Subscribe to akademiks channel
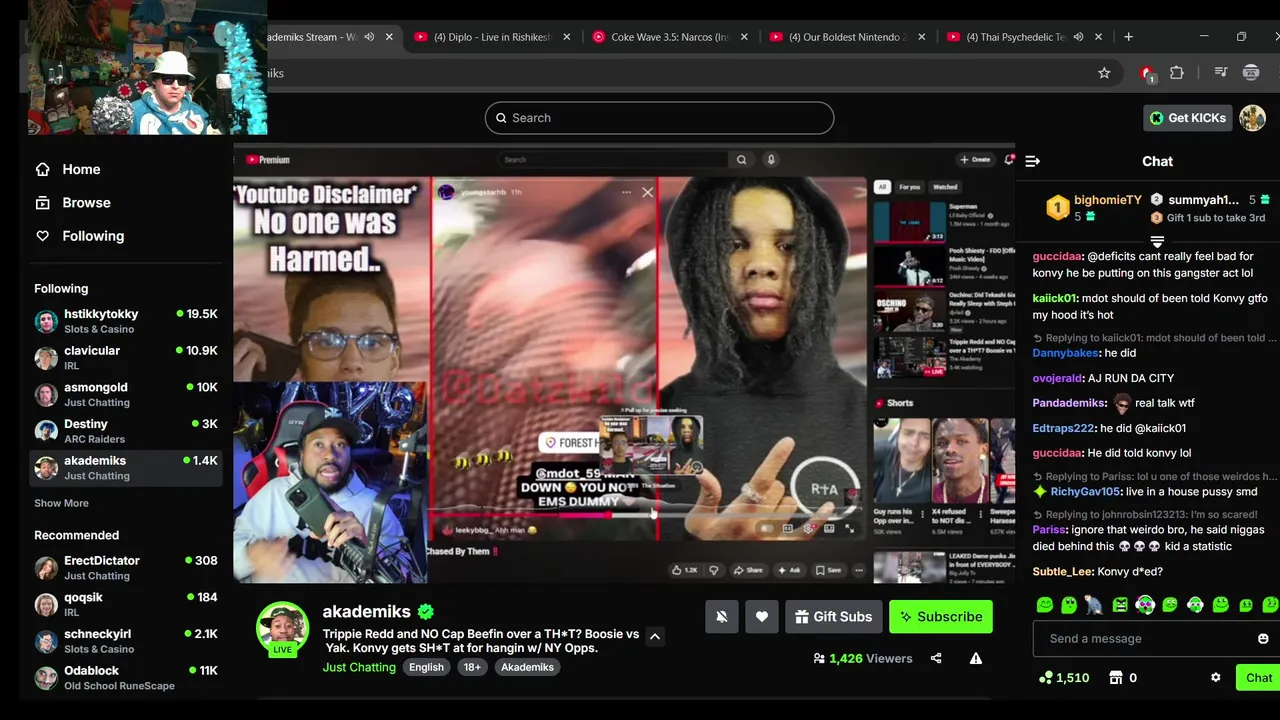 [940, 617]
